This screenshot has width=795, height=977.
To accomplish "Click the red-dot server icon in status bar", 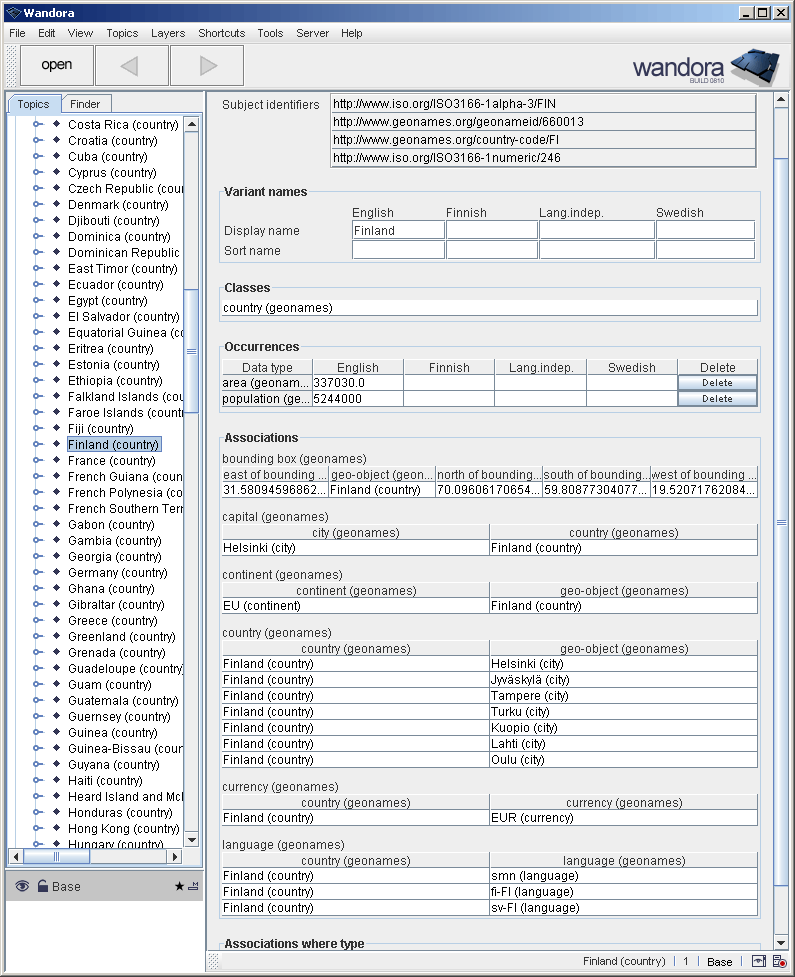I will (x=779, y=961).
